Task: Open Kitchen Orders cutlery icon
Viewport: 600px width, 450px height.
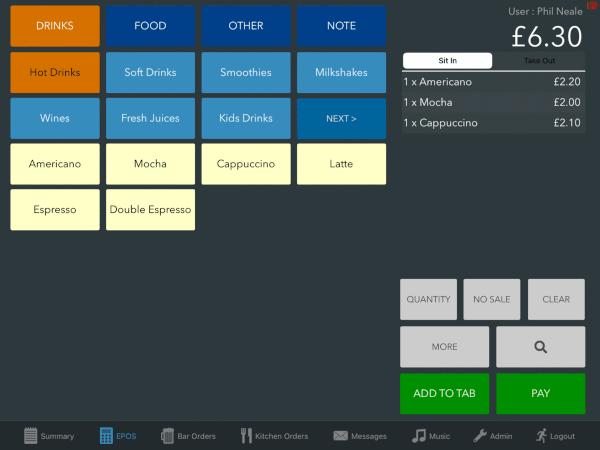Action: coord(247,436)
